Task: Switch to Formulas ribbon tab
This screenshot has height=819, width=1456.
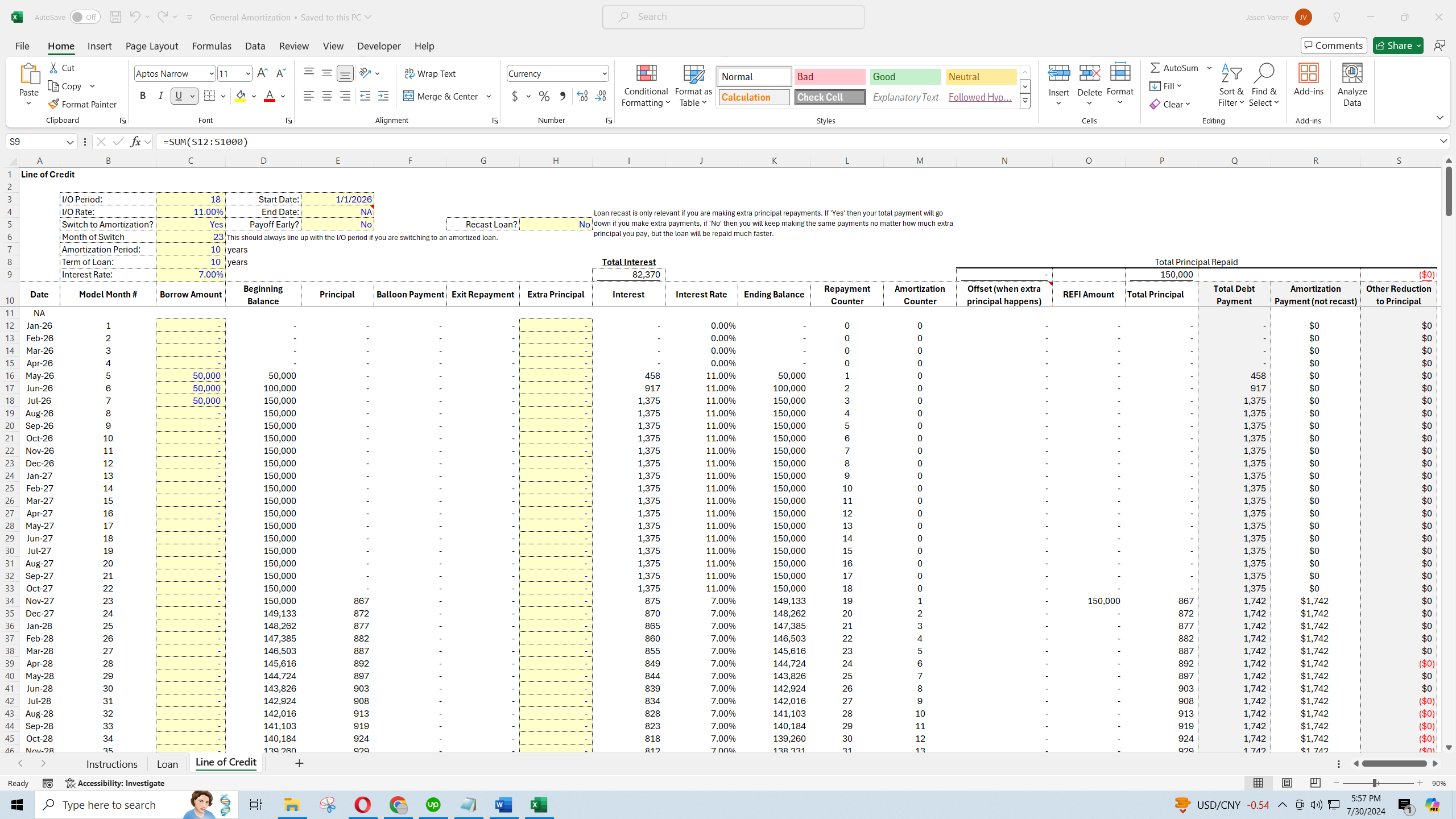Action: pos(212,46)
